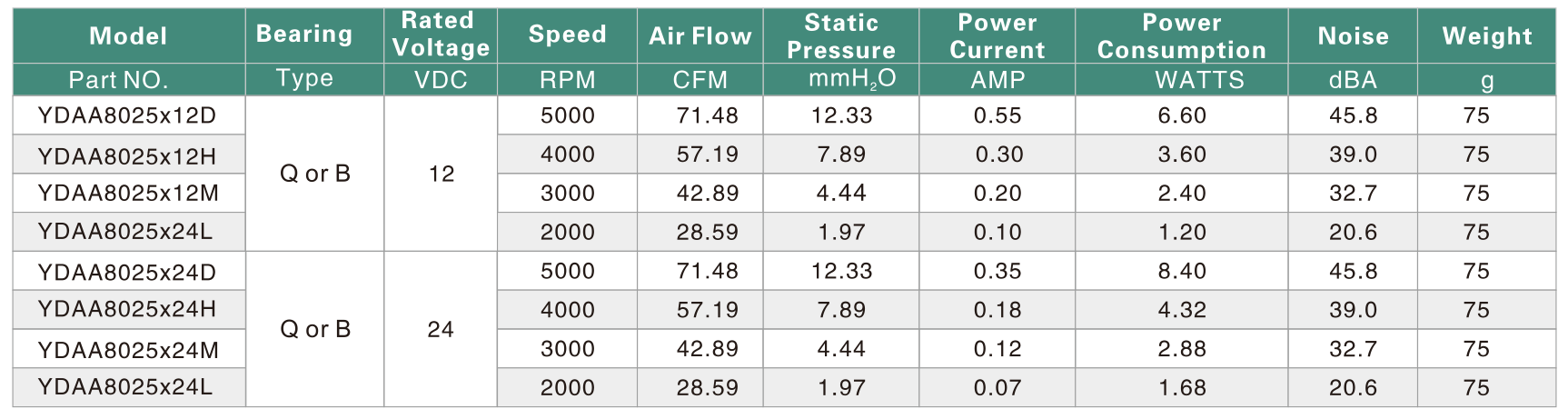Viewport: 1568px width, 419px height.
Task: Click the 8.40 watts value
Action: (x=1181, y=271)
